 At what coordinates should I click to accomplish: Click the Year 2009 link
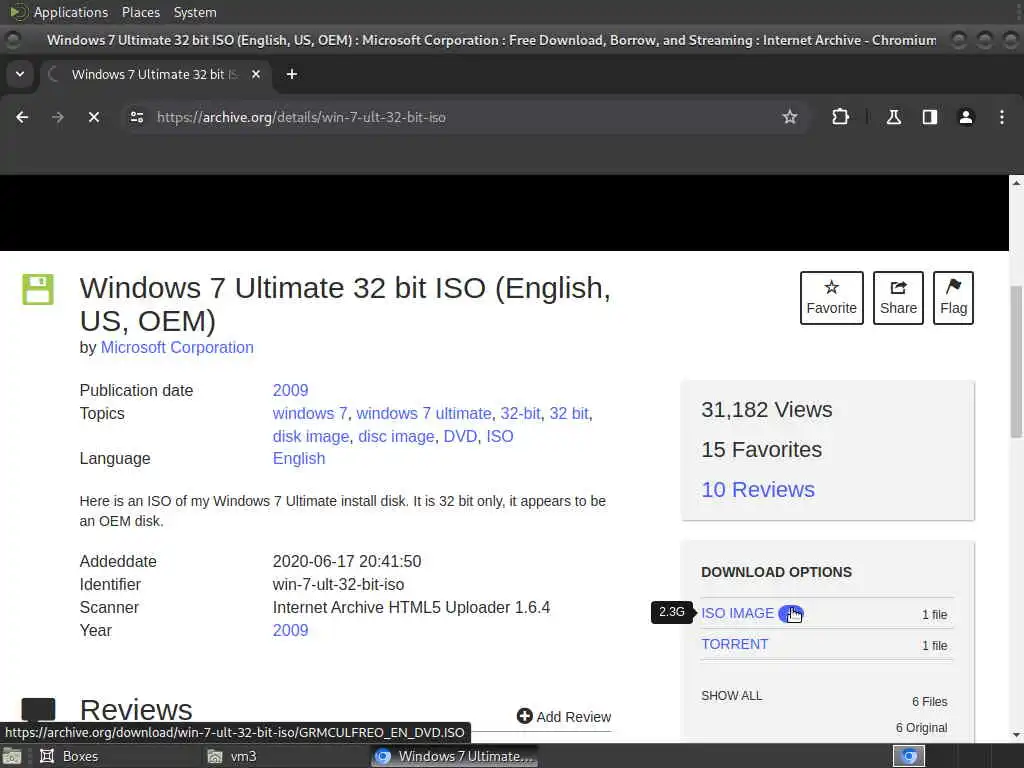(x=290, y=631)
